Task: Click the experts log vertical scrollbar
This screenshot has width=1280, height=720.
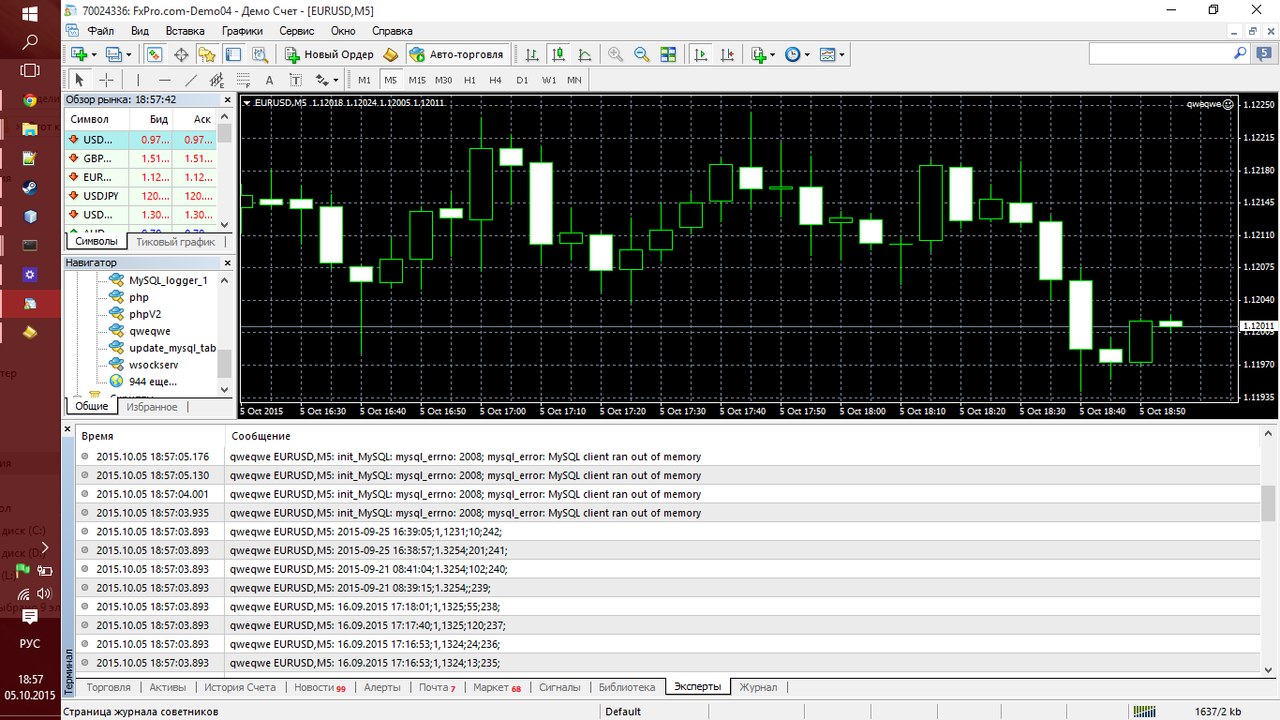Action: (x=1268, y=548)
